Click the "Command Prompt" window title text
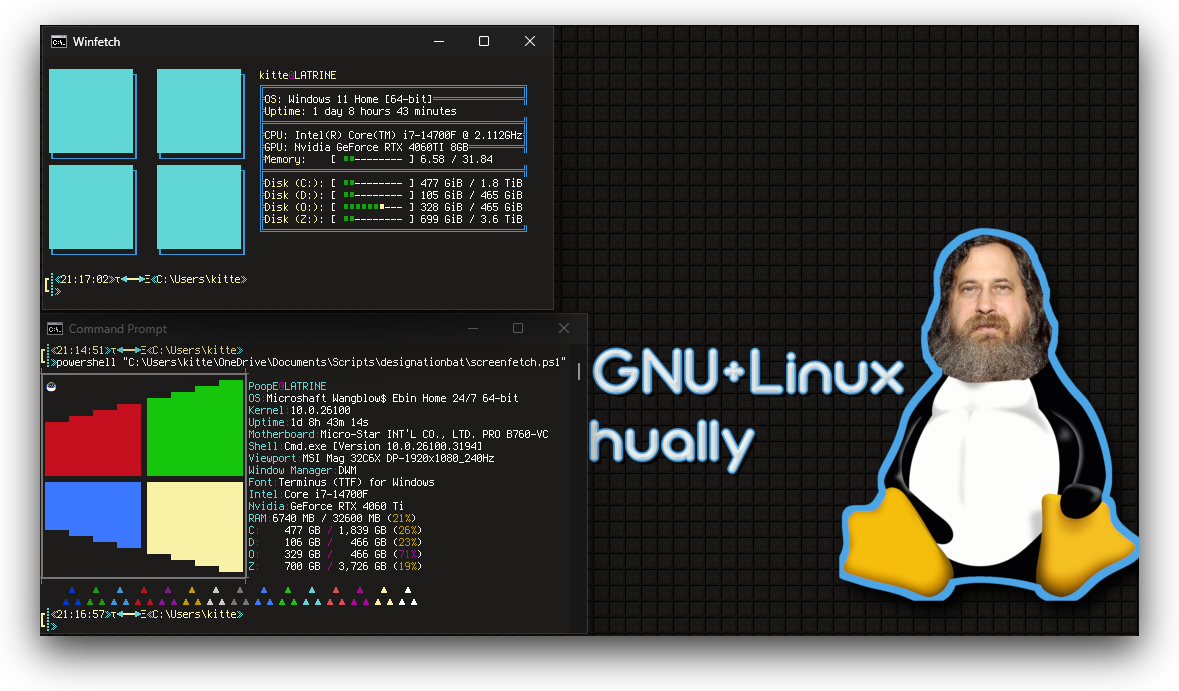The height and width of the screenshot is (691, 1179). pos(118,329)
